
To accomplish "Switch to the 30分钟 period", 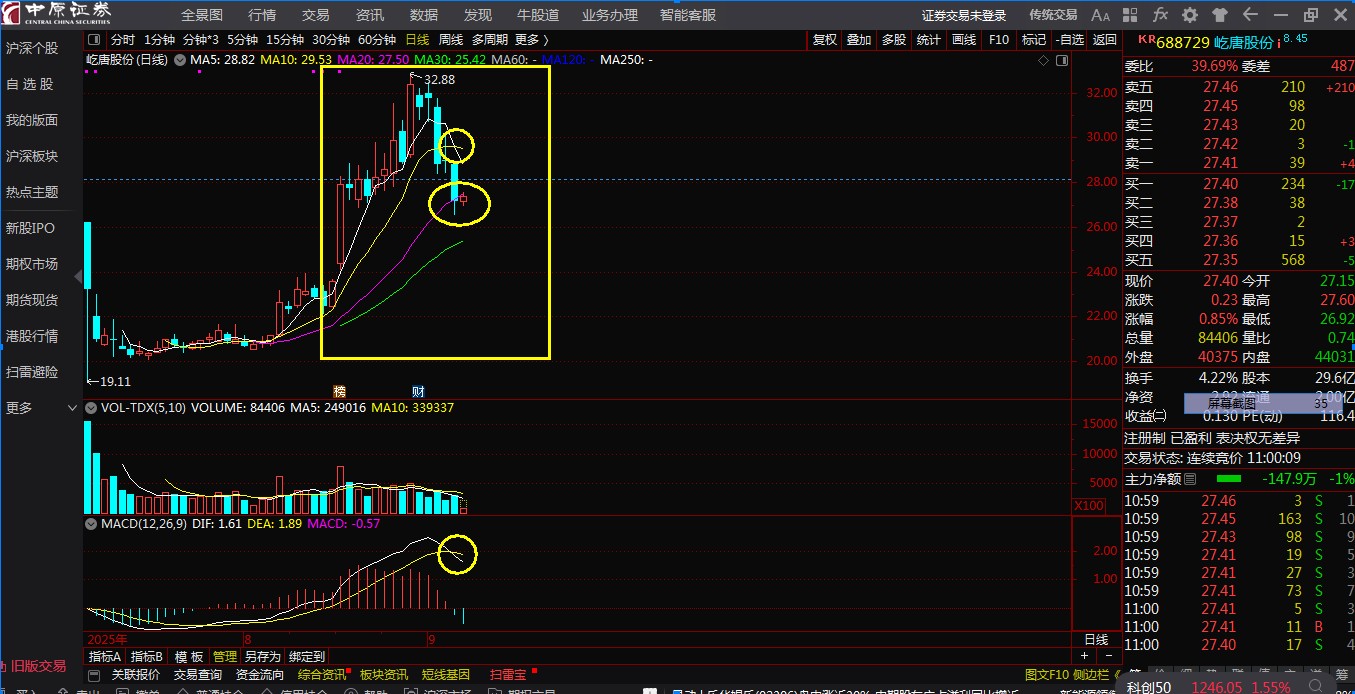I will (331, 40).
